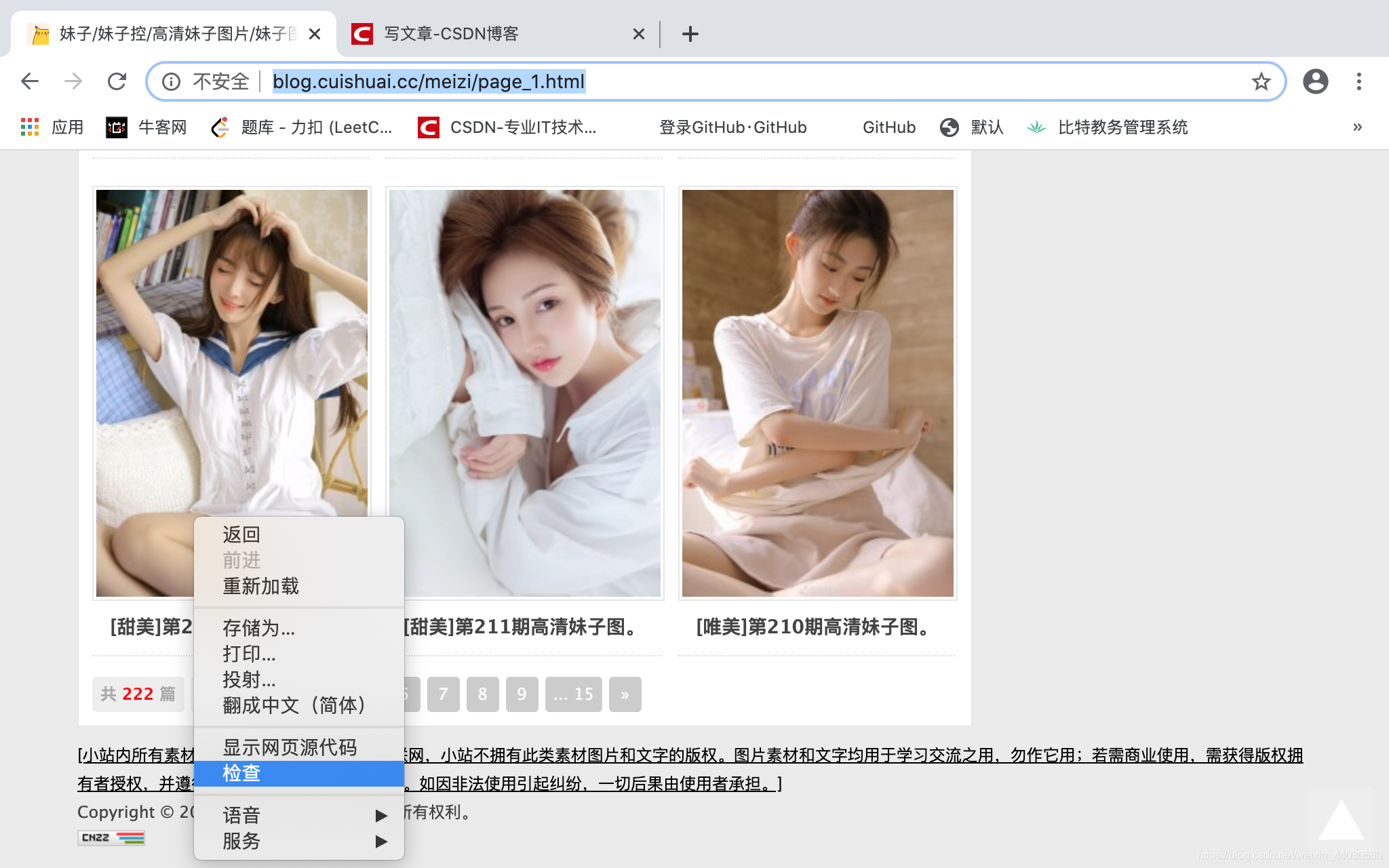Go to page 8 in pagination

coord(482,694)
